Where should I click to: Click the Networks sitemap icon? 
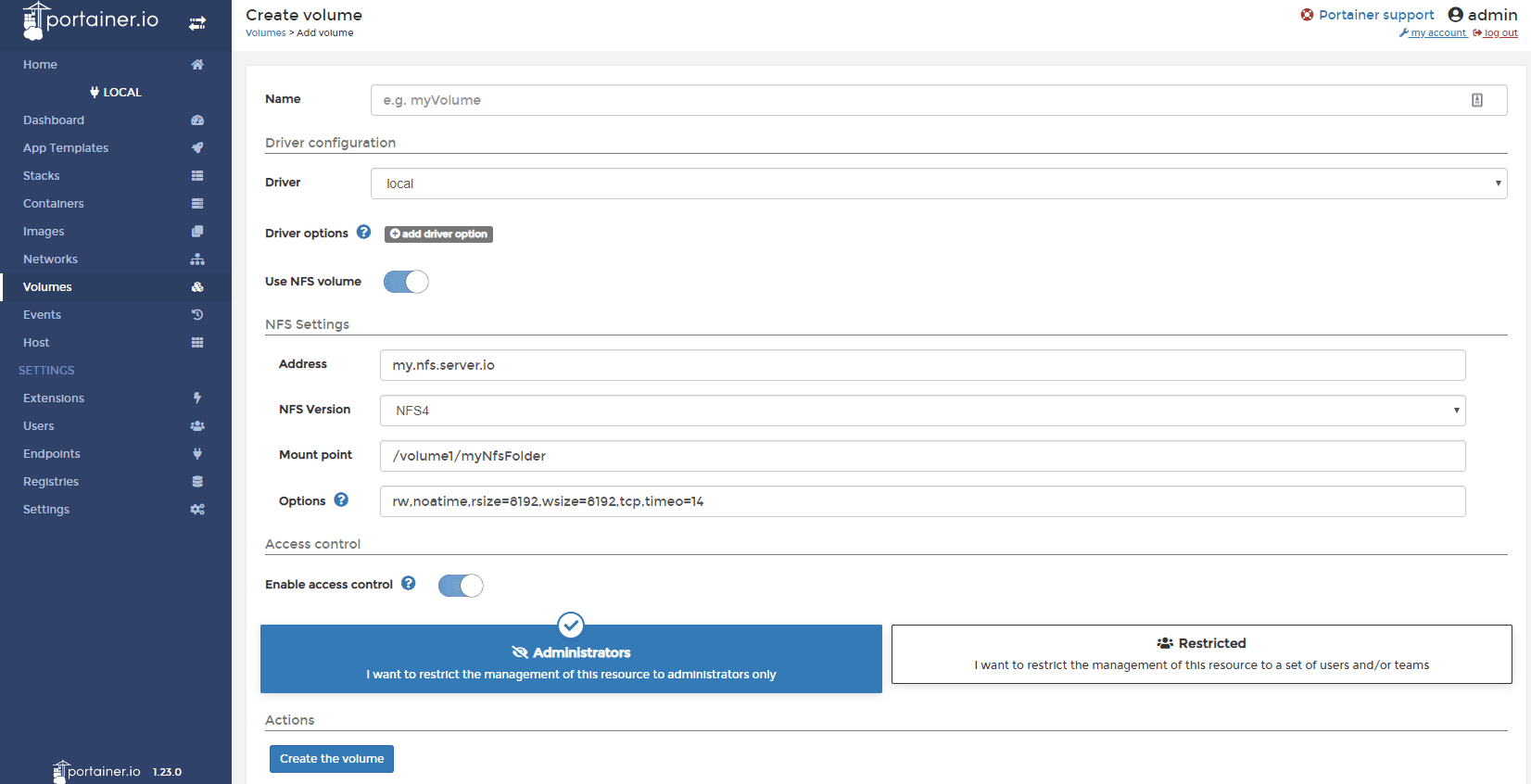click(x=197, y=259)
